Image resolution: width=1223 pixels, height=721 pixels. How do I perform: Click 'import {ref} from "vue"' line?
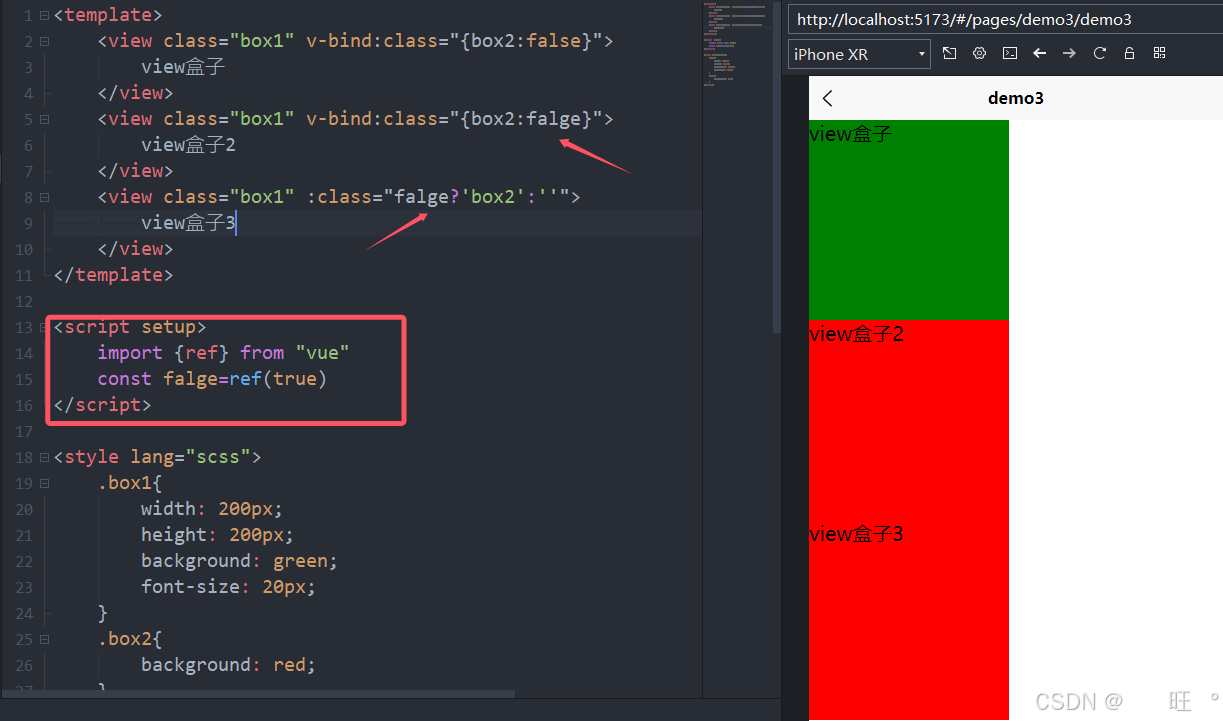(224, 353)
